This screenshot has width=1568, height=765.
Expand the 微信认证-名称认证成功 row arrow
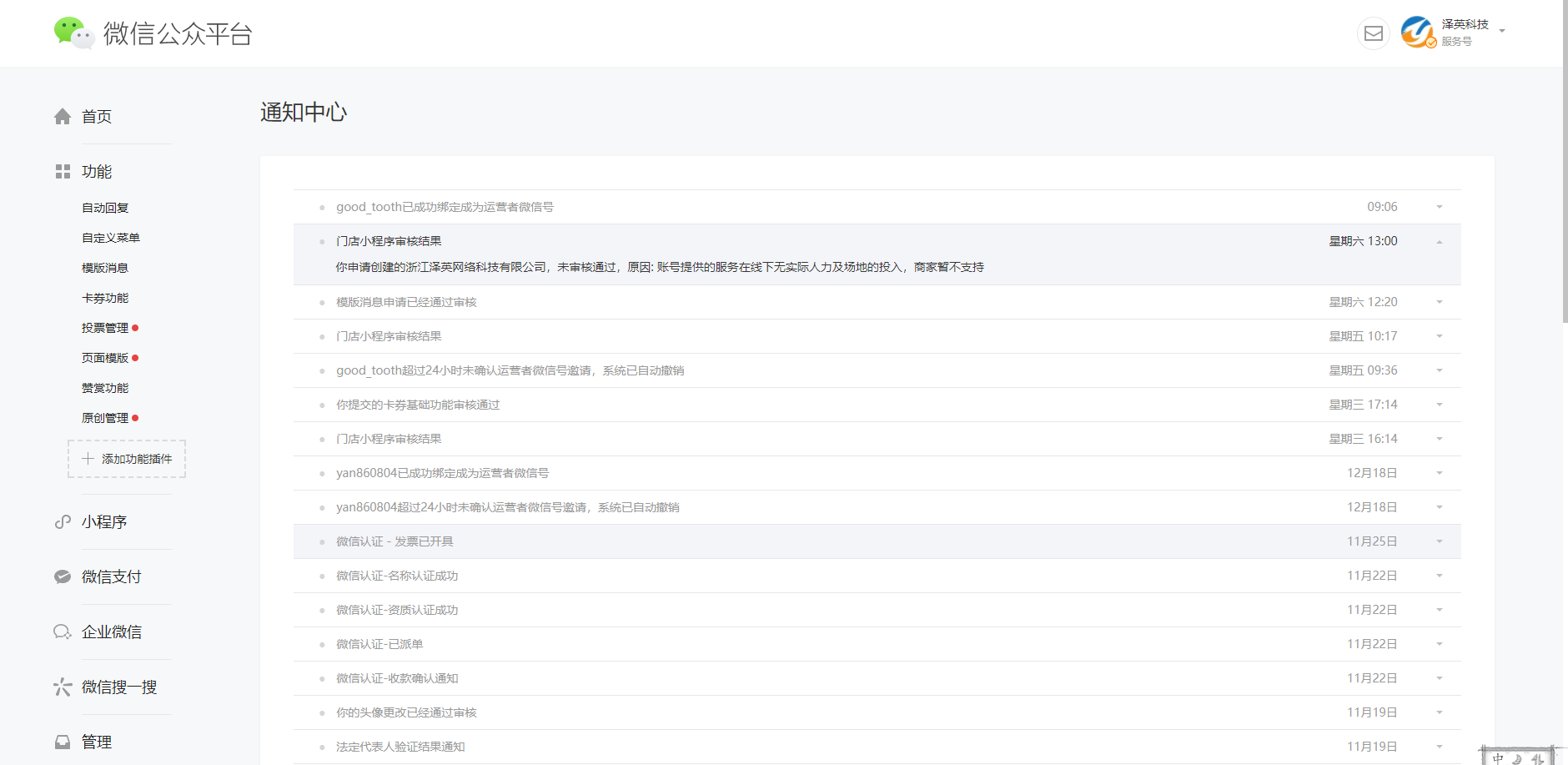pyautogui.click(x=1440, y=576)
